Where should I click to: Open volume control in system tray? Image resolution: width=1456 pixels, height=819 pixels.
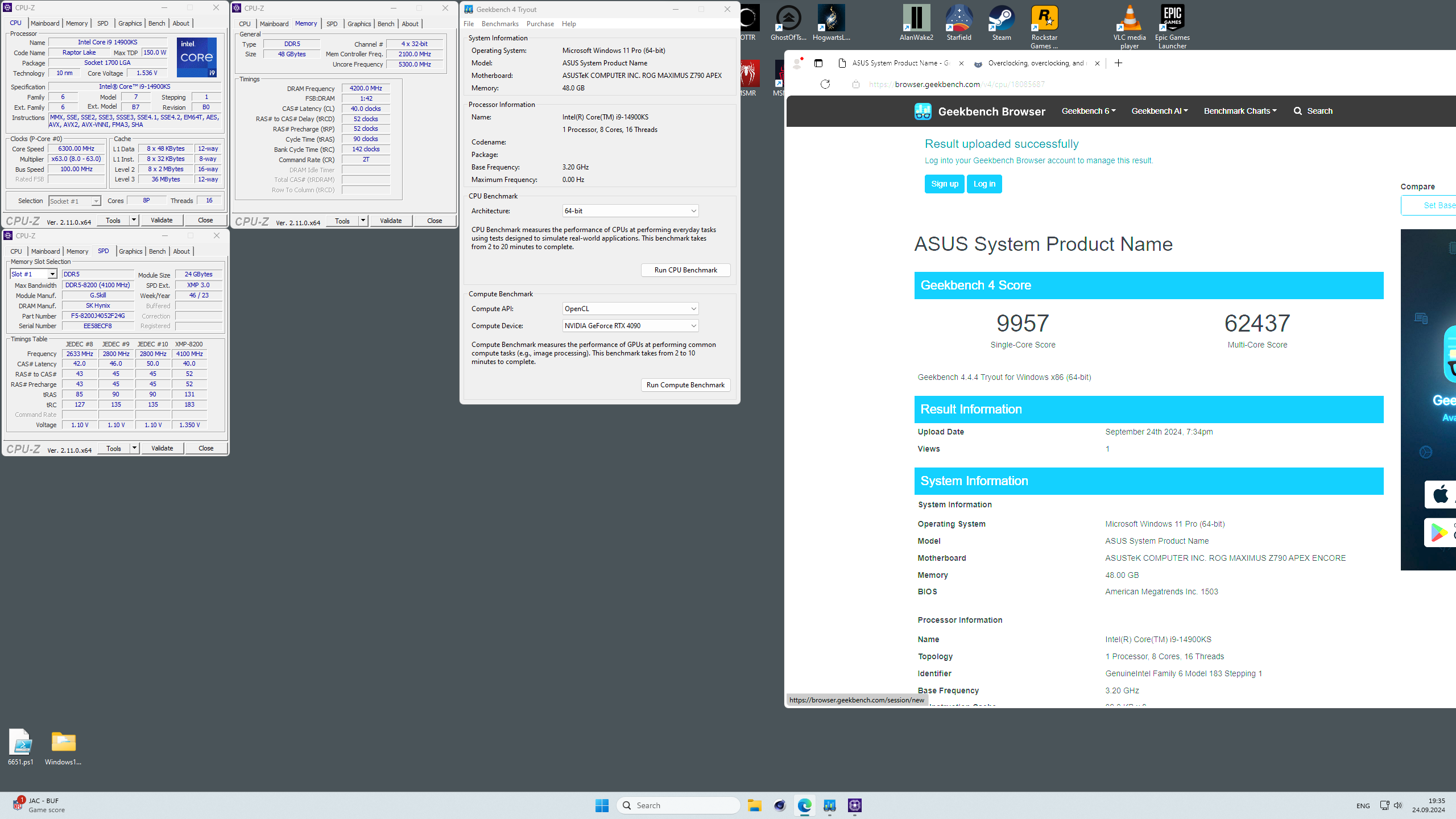(1398, 805)
